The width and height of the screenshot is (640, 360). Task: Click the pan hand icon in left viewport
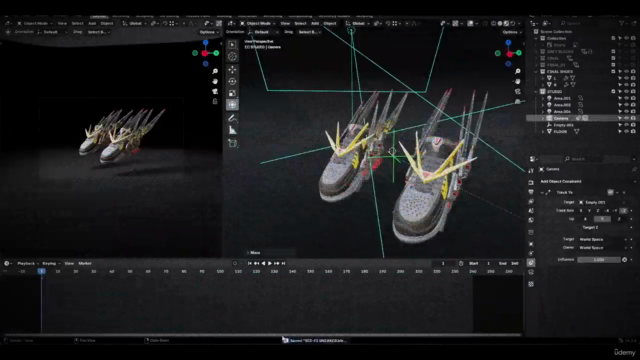click(215, 81)
